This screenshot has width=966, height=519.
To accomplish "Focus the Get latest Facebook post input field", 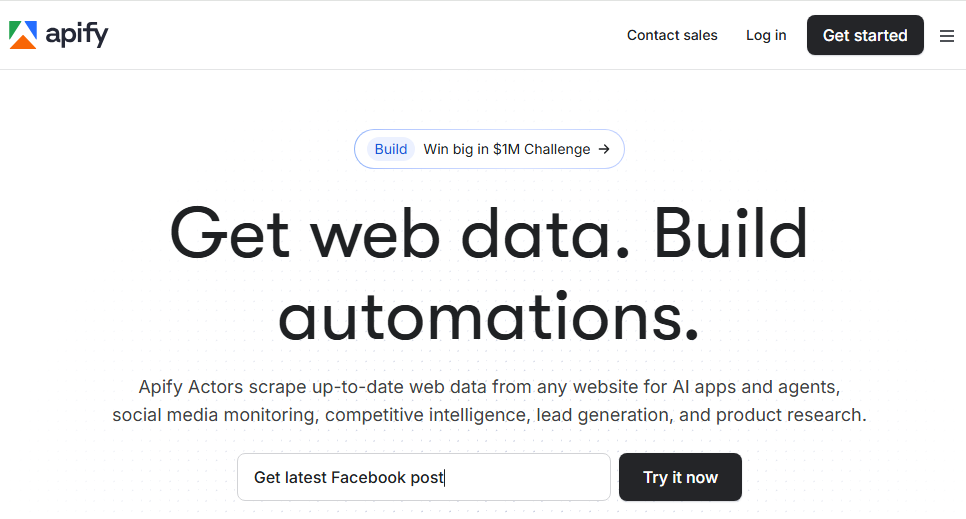I will (423, 477).
